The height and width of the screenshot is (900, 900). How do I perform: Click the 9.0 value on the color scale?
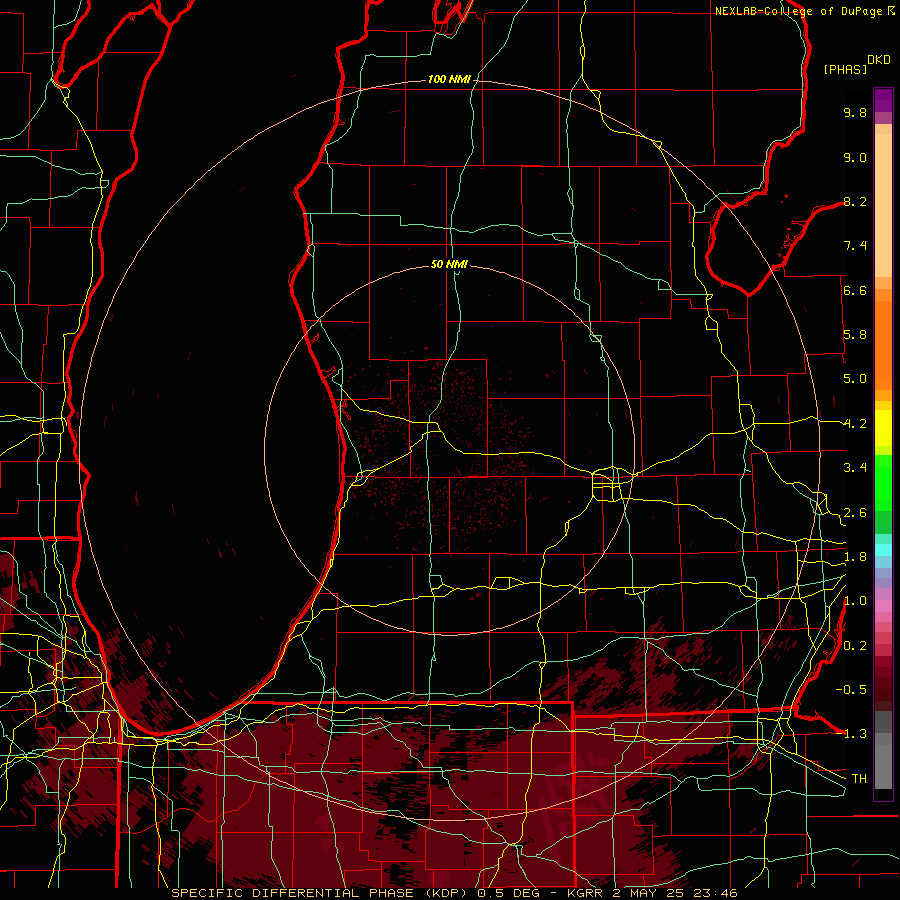click(855, 157)
